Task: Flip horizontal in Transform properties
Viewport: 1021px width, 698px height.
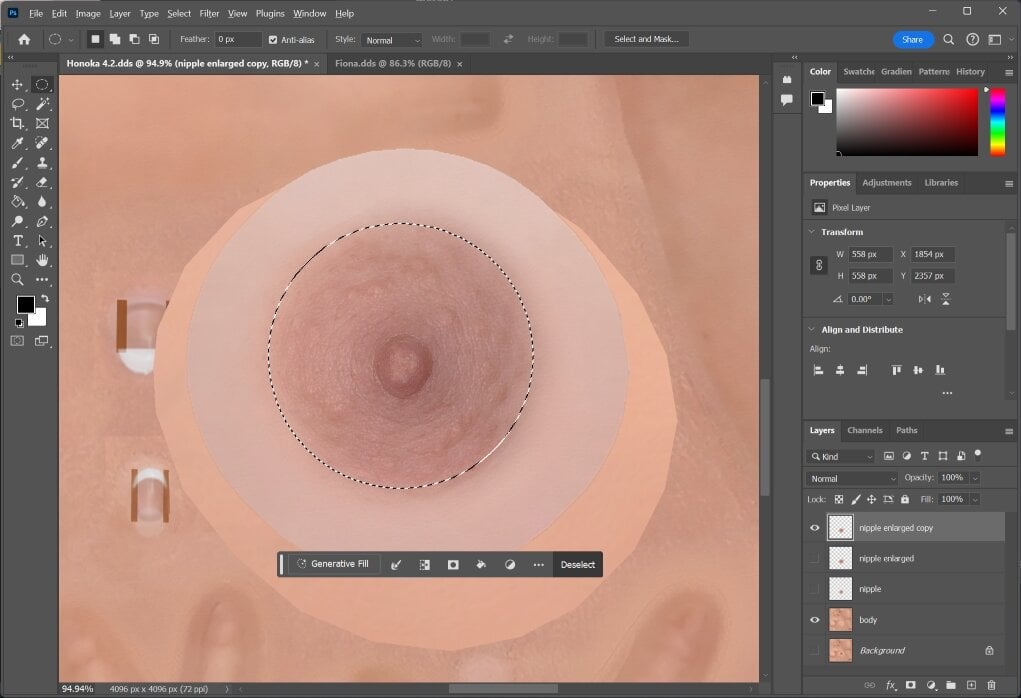Action: tap(925, 299)
